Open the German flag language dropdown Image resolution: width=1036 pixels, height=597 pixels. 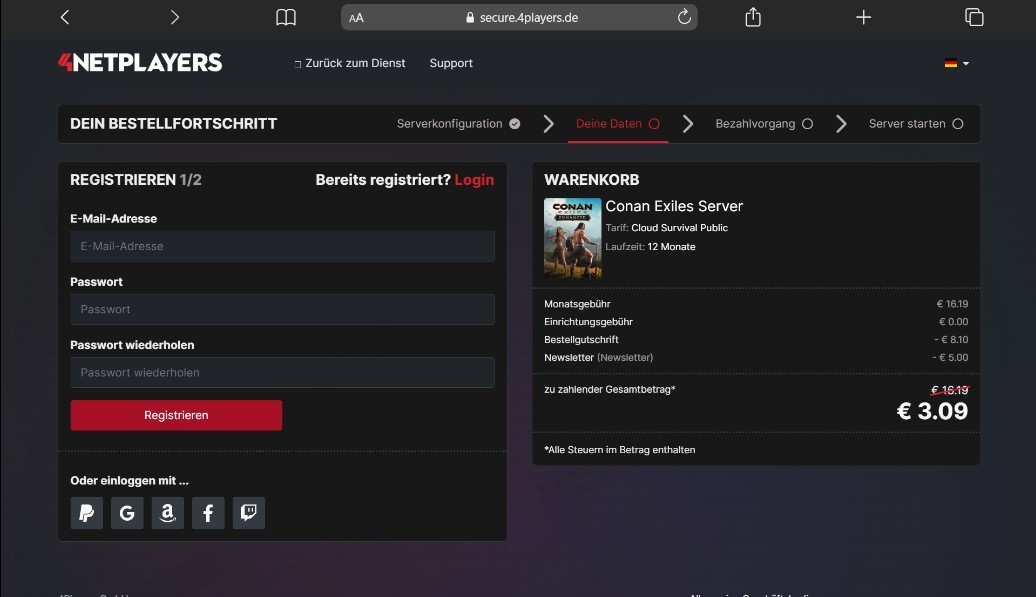click(x=956, y=63)
